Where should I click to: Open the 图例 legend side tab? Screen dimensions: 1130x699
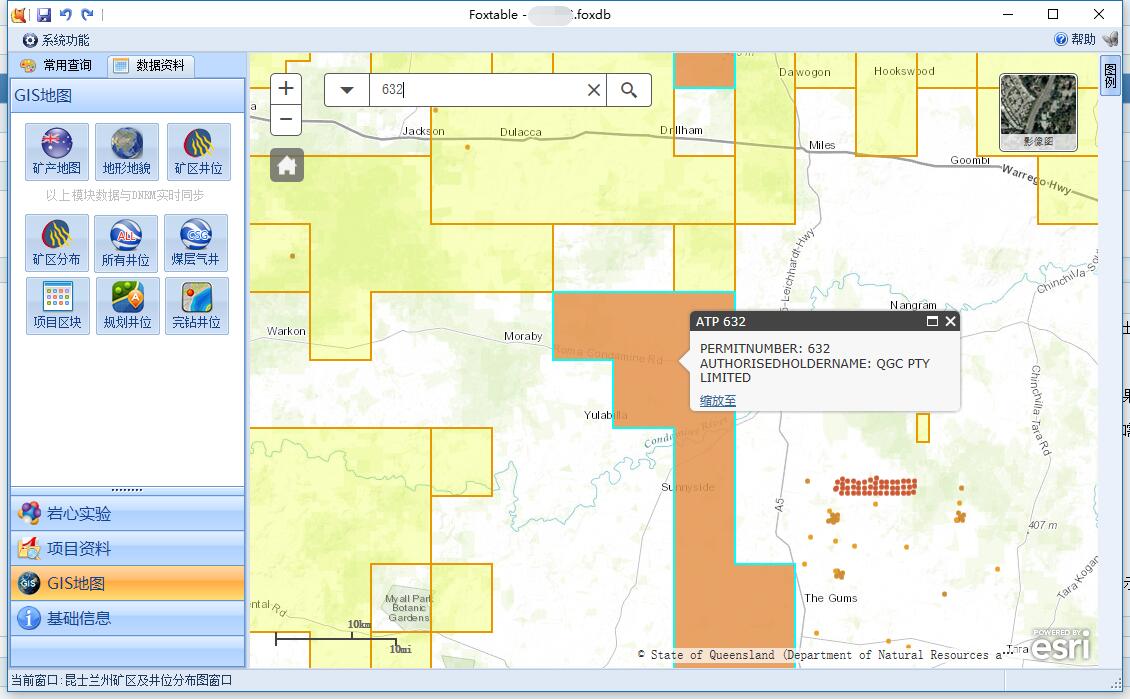pos(1110,75)
